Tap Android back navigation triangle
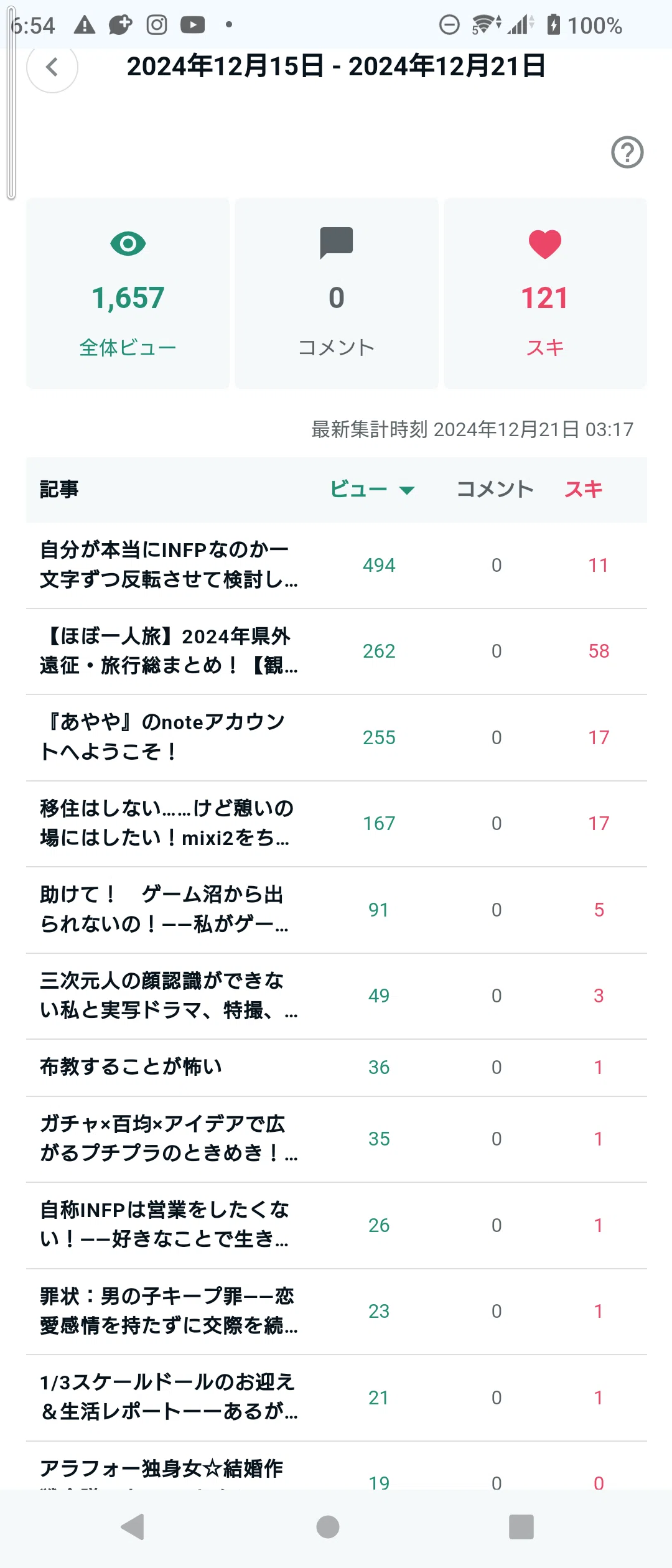 coord(133,1526)
